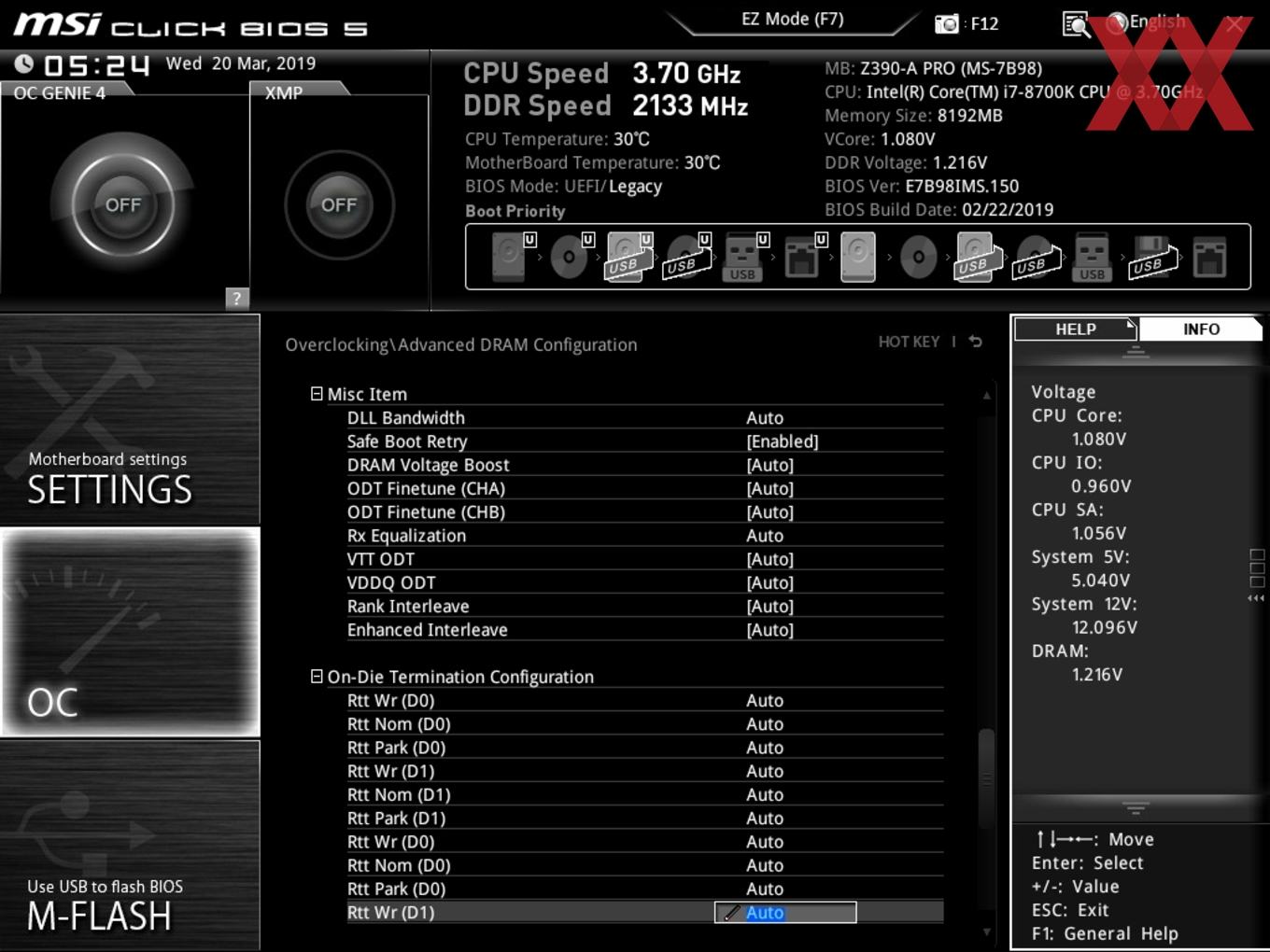This screenshot has height=952, width=1270.
Task: Open the search magnifier icon in top bar
Action: (1076, 24)
